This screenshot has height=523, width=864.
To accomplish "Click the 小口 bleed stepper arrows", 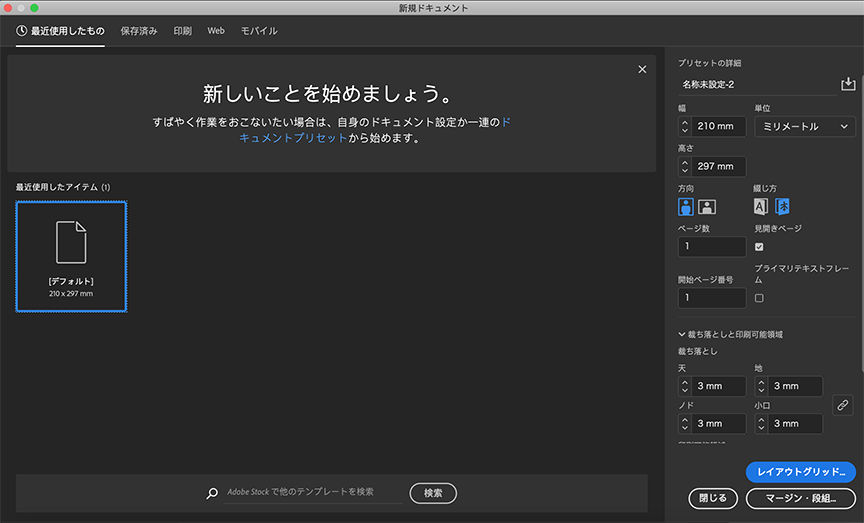I will (x=762, y=423).
